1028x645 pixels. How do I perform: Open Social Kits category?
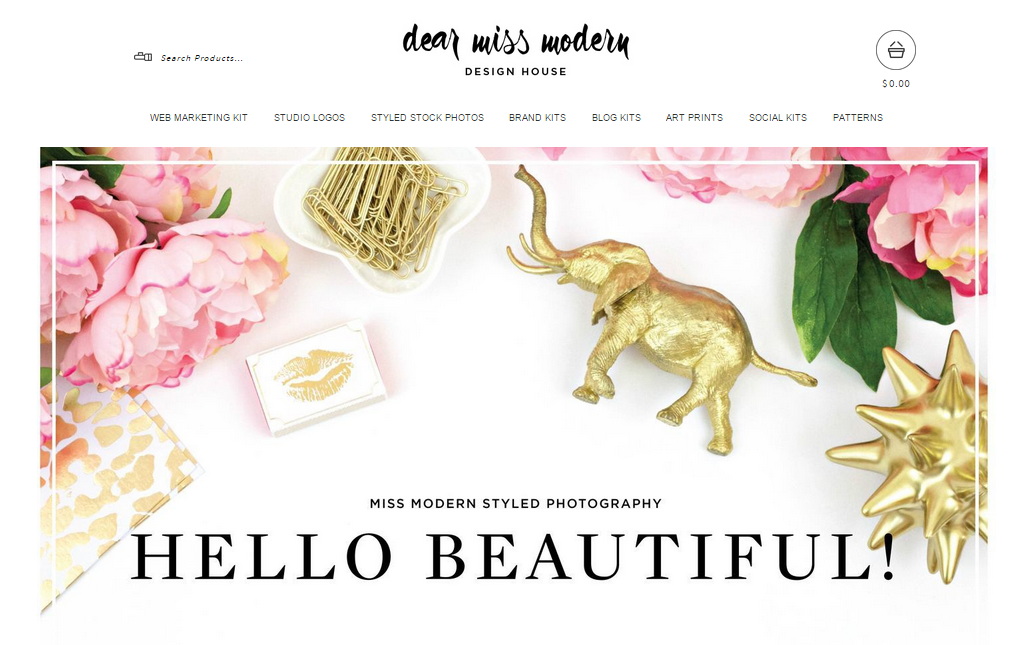[778, 117]
